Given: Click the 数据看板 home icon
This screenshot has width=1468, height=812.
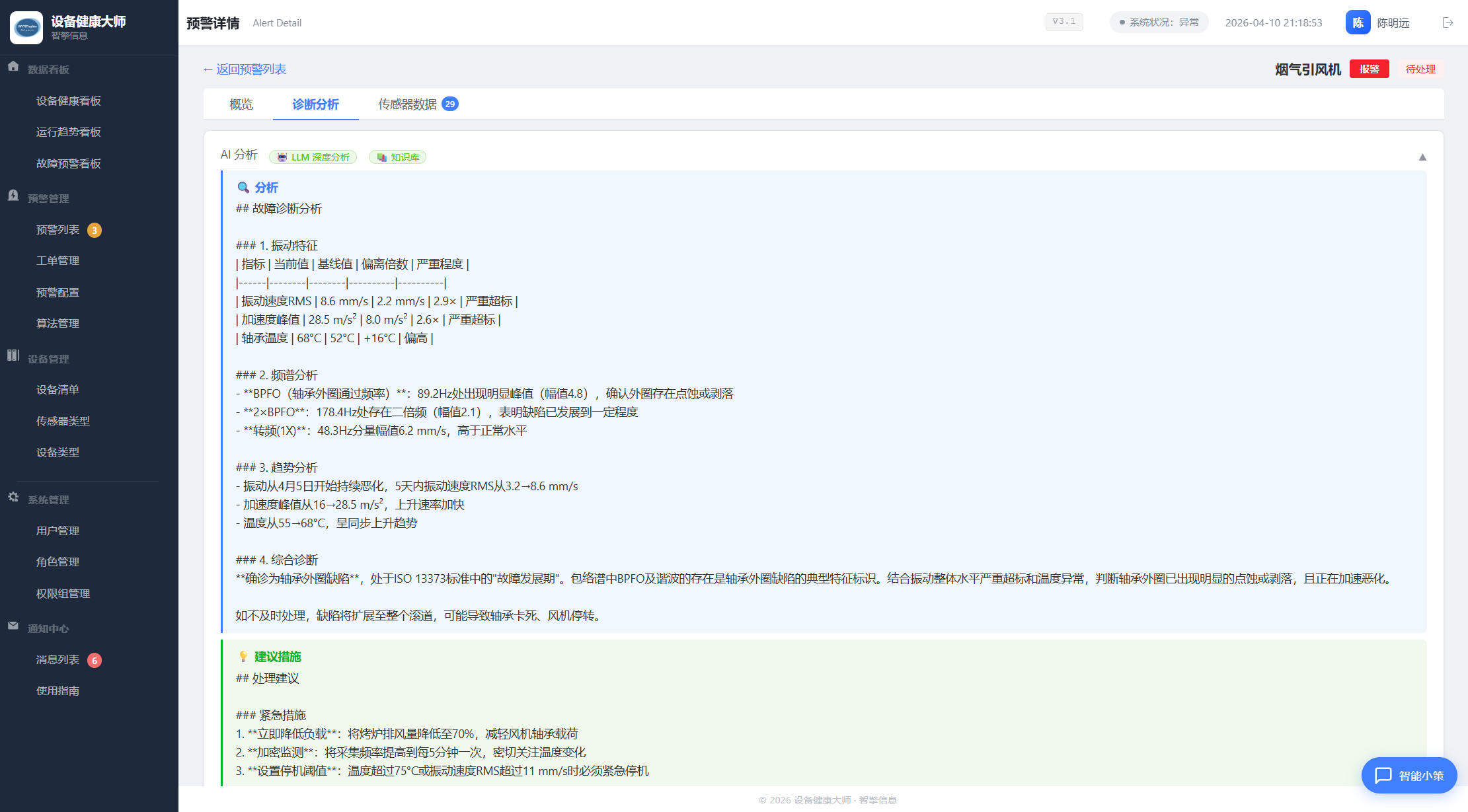Looking at the screenshot, I should [13, 67].
